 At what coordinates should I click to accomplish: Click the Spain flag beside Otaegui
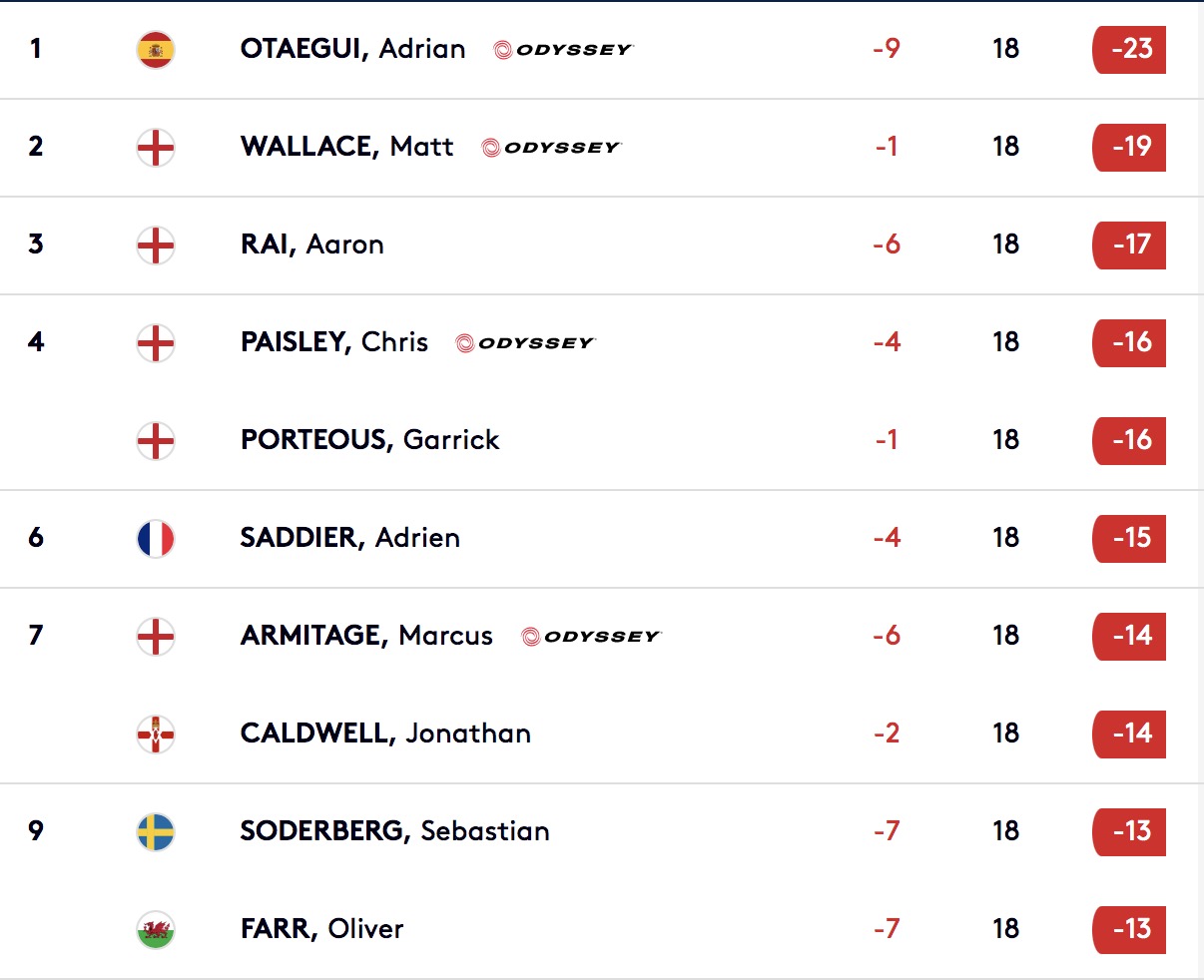pos(156,49)
